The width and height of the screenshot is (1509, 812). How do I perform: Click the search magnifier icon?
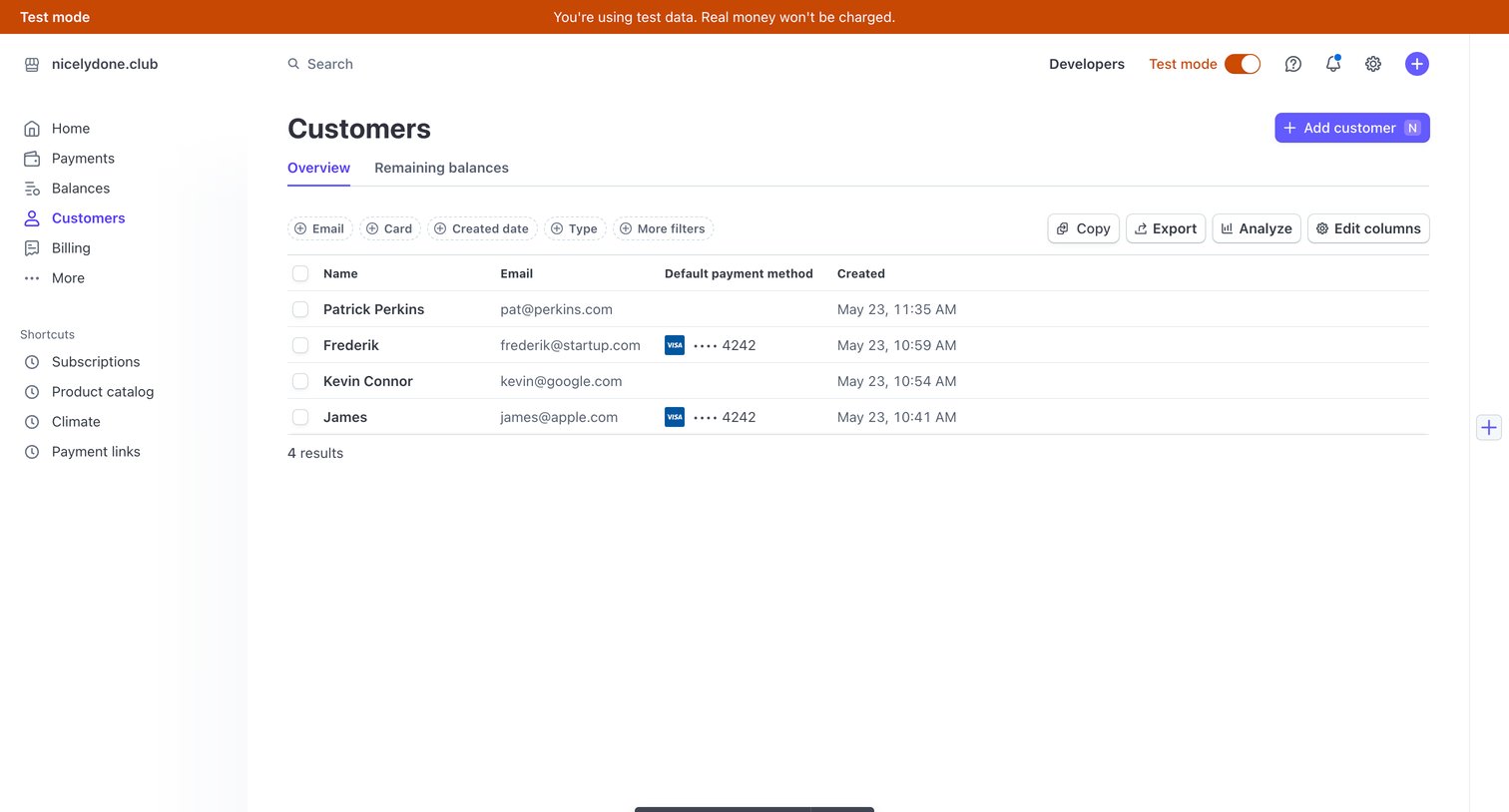293,64
